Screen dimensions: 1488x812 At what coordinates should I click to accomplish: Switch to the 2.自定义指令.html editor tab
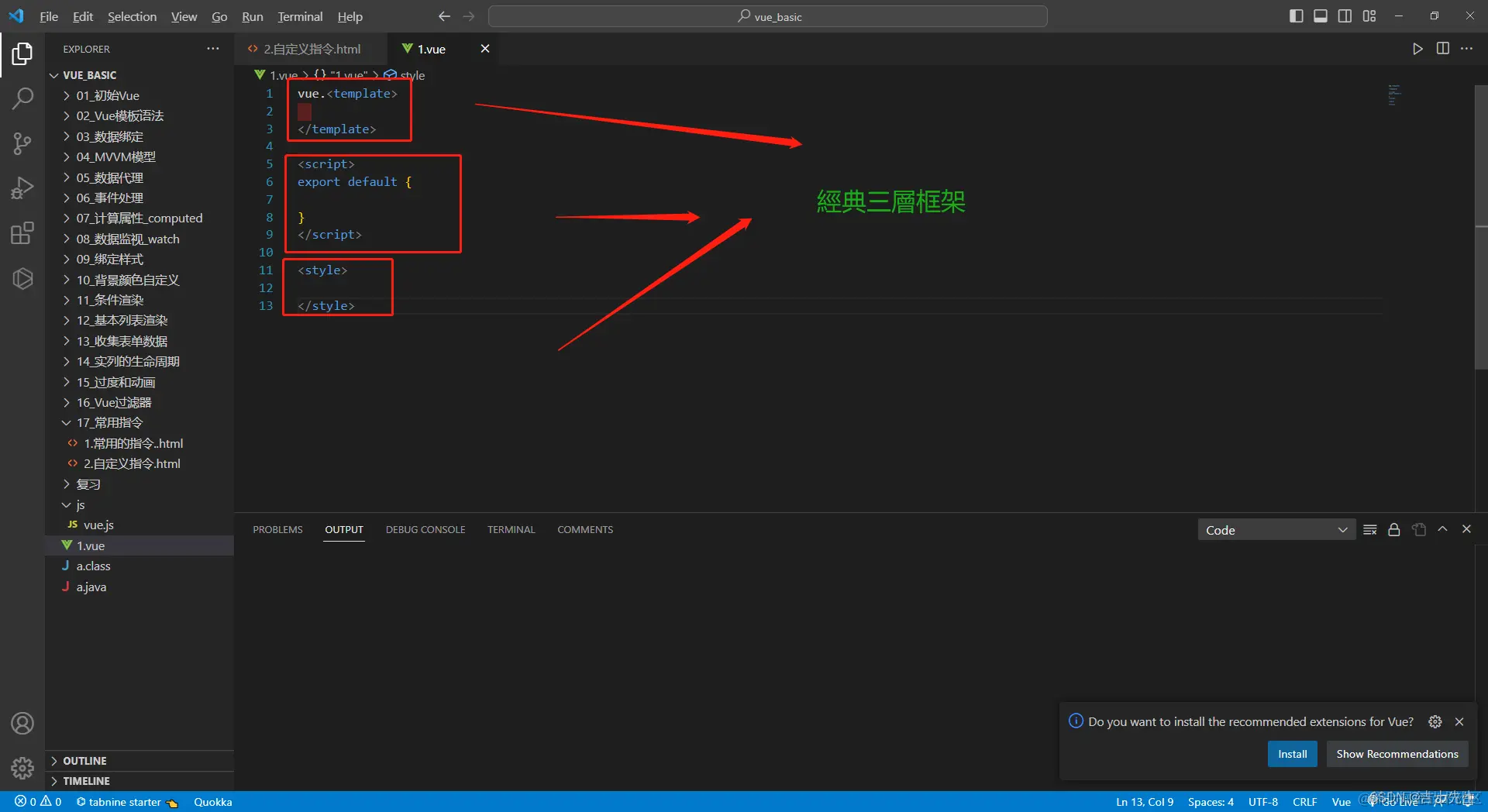tap(312, 49)
